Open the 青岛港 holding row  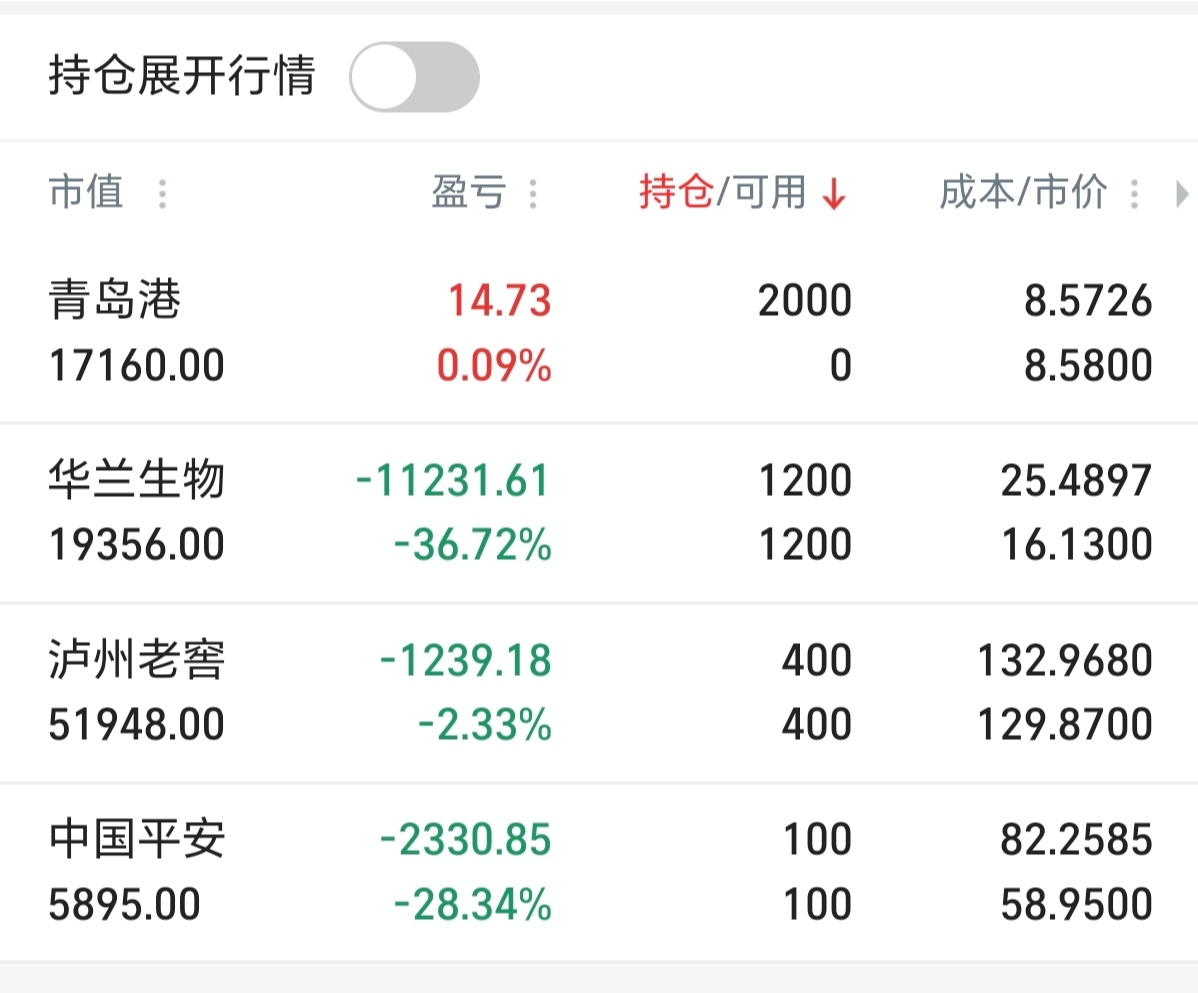[x=599, y=332]
